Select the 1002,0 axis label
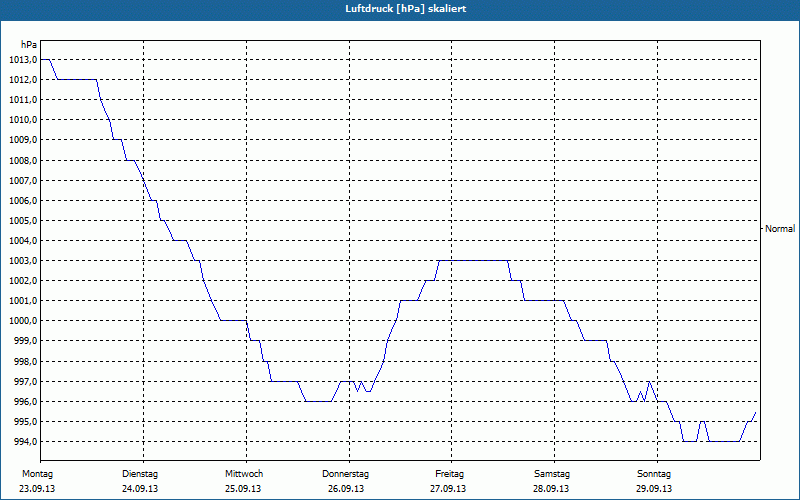Image resolution: width=800 pixels, height=500 pixels. pyautogui.click(x=23, y=281)
